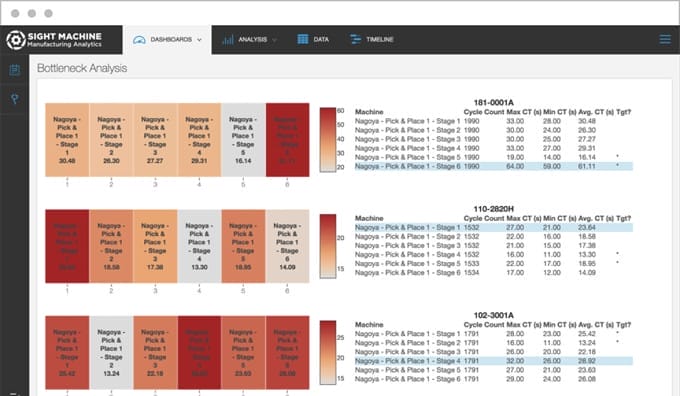This screenshot has height=396, width=680.
Task: Expand the Analysis dropdown arrow
Action: 274,39
